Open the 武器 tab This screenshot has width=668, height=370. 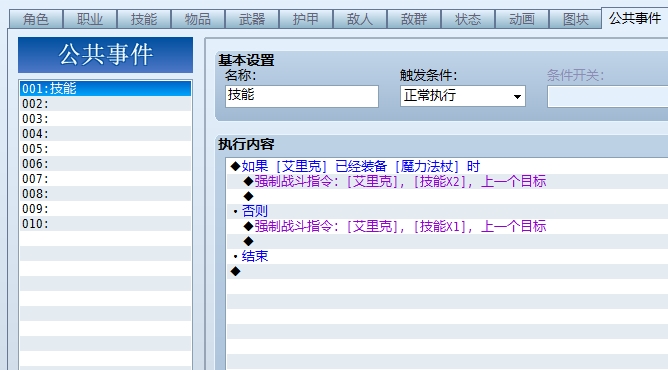(252, 19)
